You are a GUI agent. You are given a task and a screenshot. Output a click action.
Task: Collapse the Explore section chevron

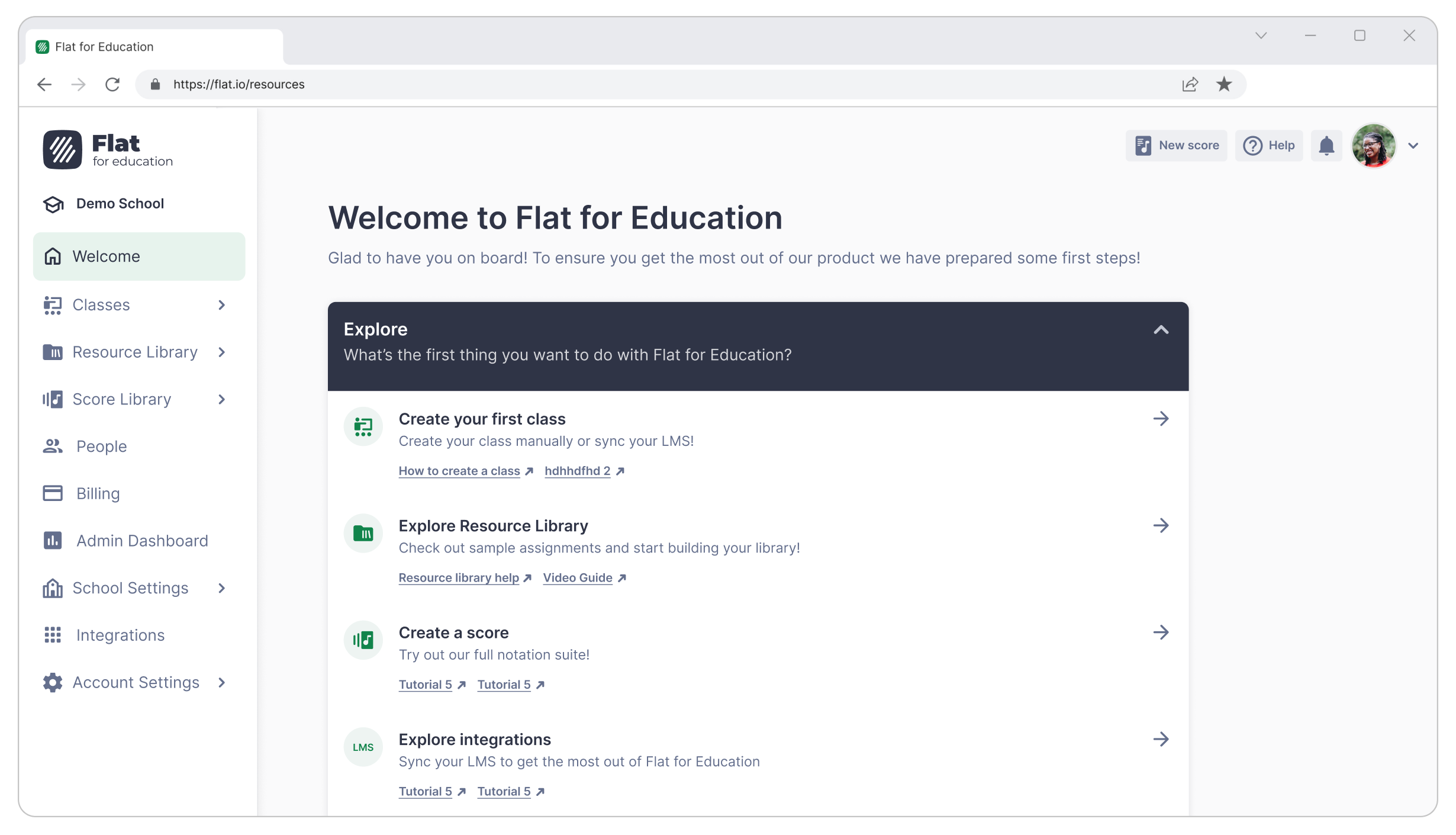pos(1161,330)
